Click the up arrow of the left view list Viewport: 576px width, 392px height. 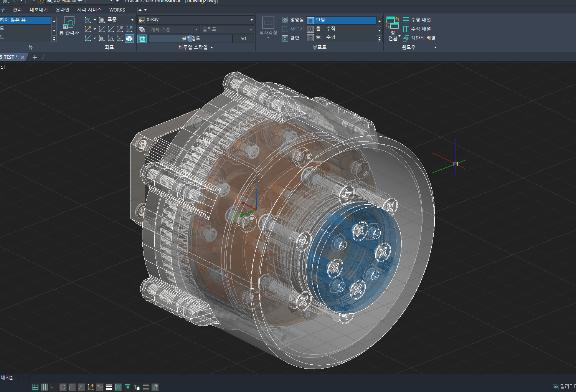pos(54,21)
